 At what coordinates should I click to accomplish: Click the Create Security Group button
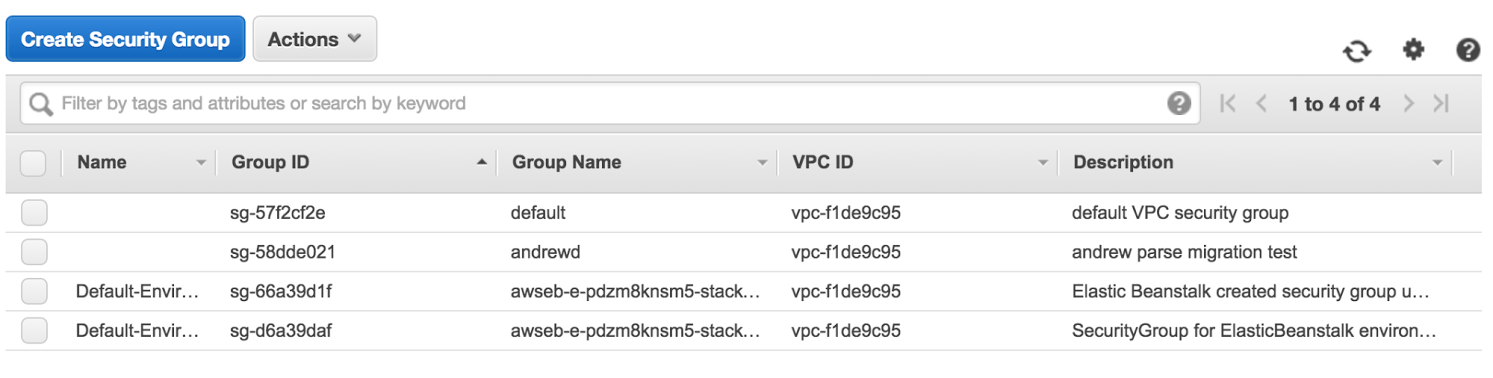coord(126,39)
